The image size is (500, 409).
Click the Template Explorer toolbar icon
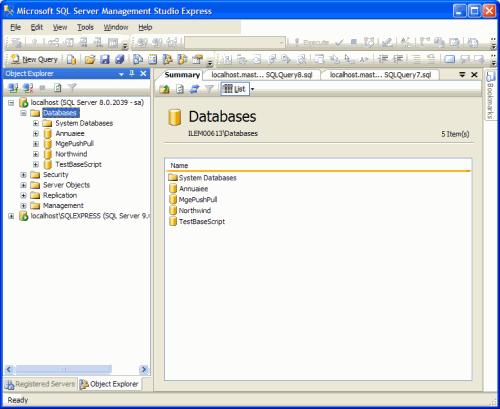tap(182, 59)
